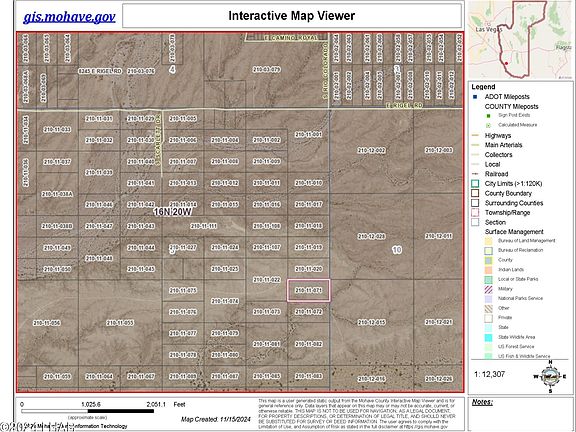Click the City Limits teal box symbol
The width and height of the screenshot is (576, 432).
pyautogui.click(x=475, y=184)
